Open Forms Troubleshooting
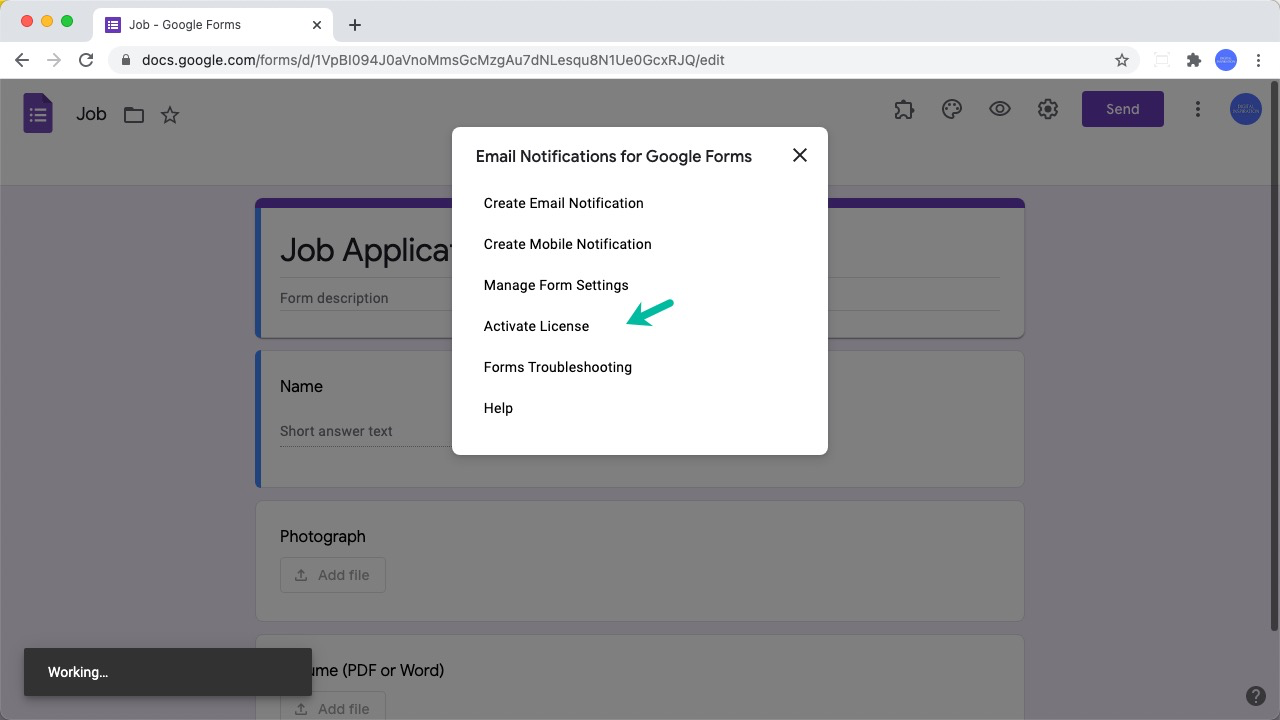Image resolution: width=1280 pixels, height=720 pixels. coord(558,367)
